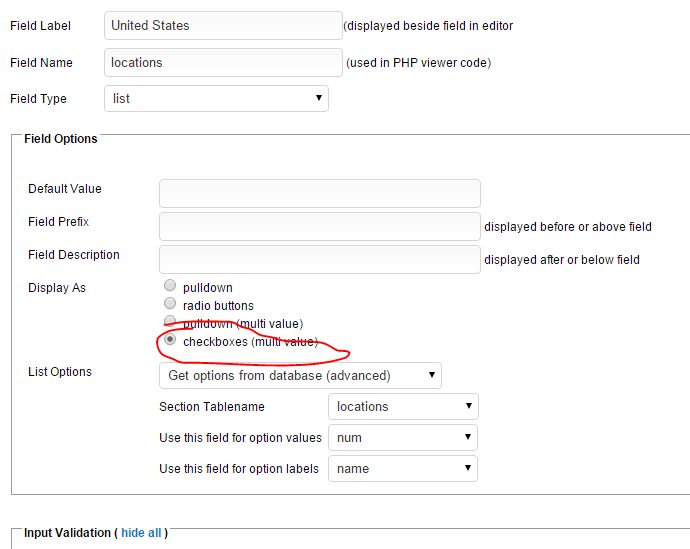Select the 'pulldown' radio button

click(x=170, y=286)
